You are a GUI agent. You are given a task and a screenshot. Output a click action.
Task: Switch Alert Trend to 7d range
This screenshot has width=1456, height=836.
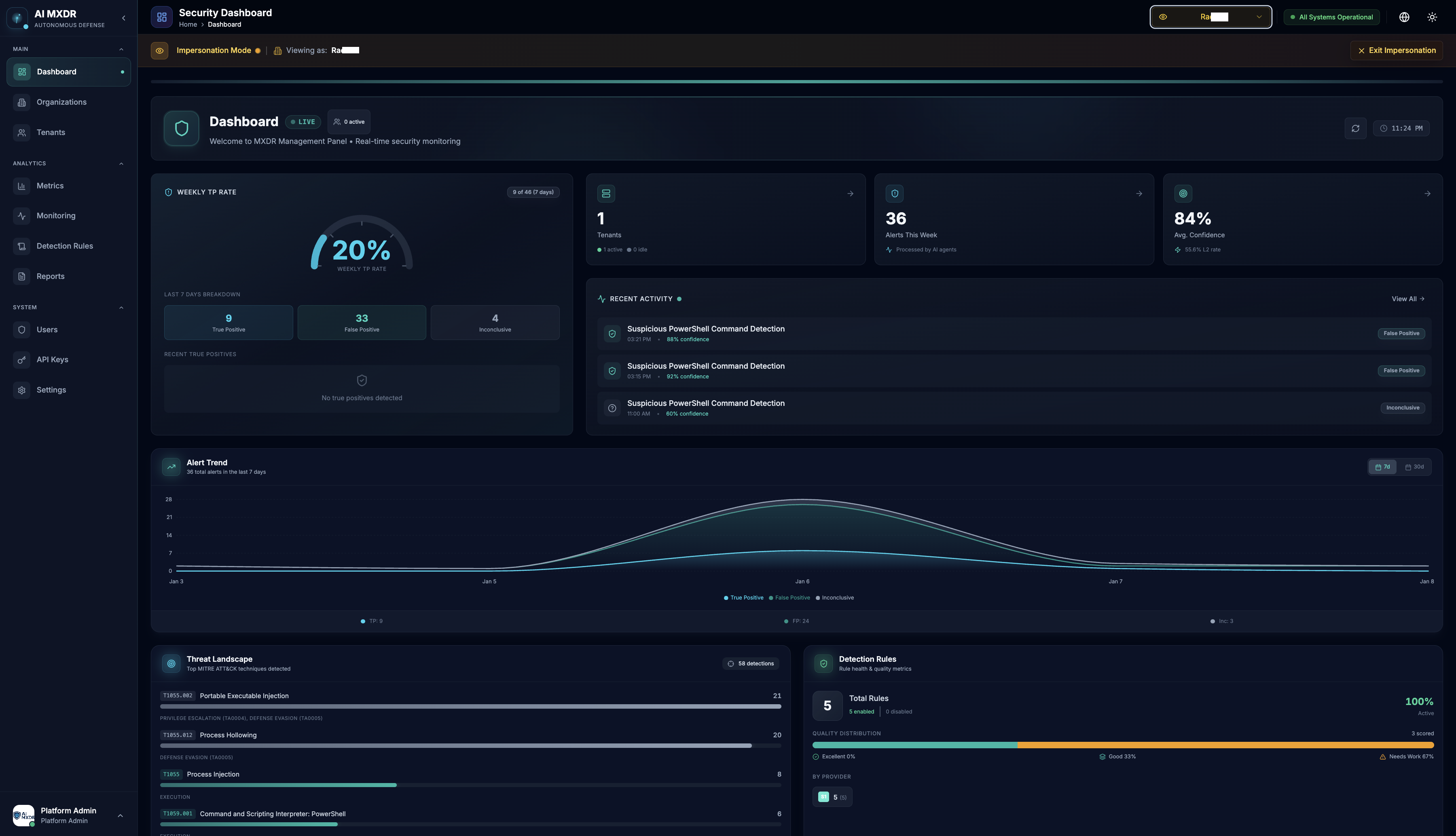pos(1382,467)
